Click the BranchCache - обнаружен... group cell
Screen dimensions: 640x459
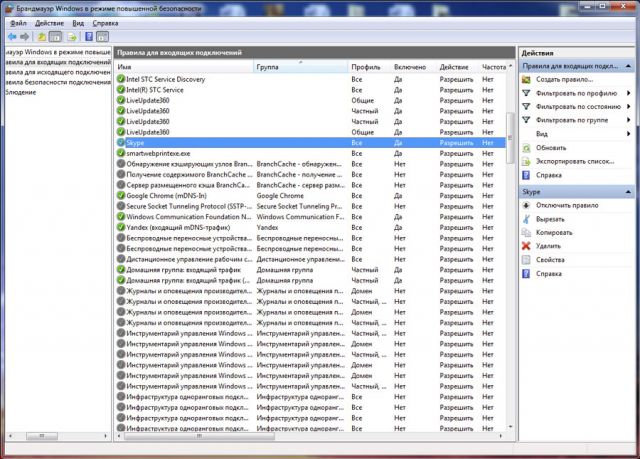pos(299,164)
